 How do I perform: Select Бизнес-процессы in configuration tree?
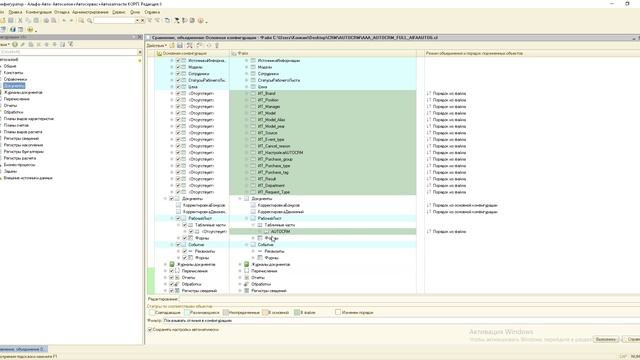20,165
